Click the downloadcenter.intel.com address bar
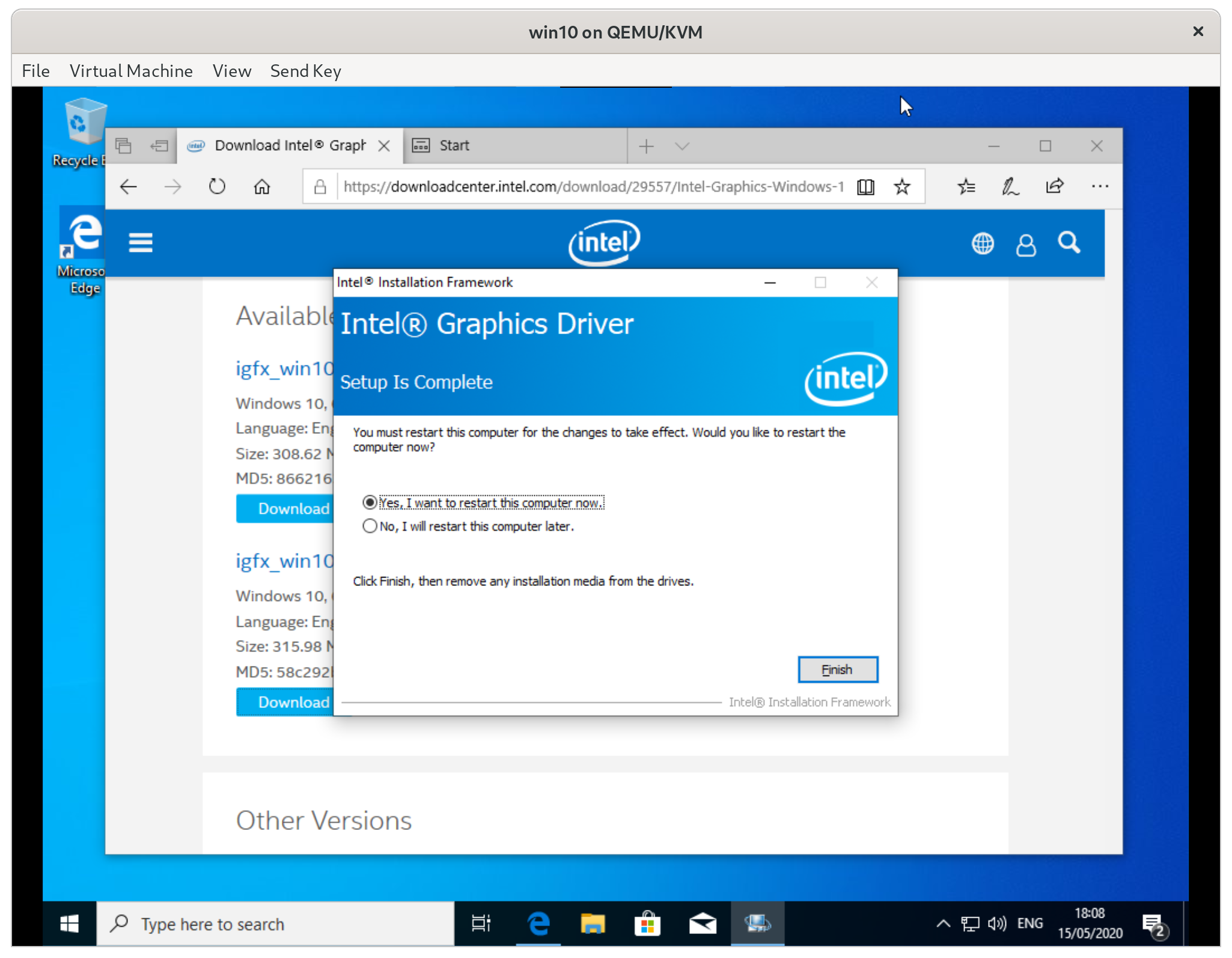Image resolution: width=1232 pixels, height=958 pixels. point(593,187)
